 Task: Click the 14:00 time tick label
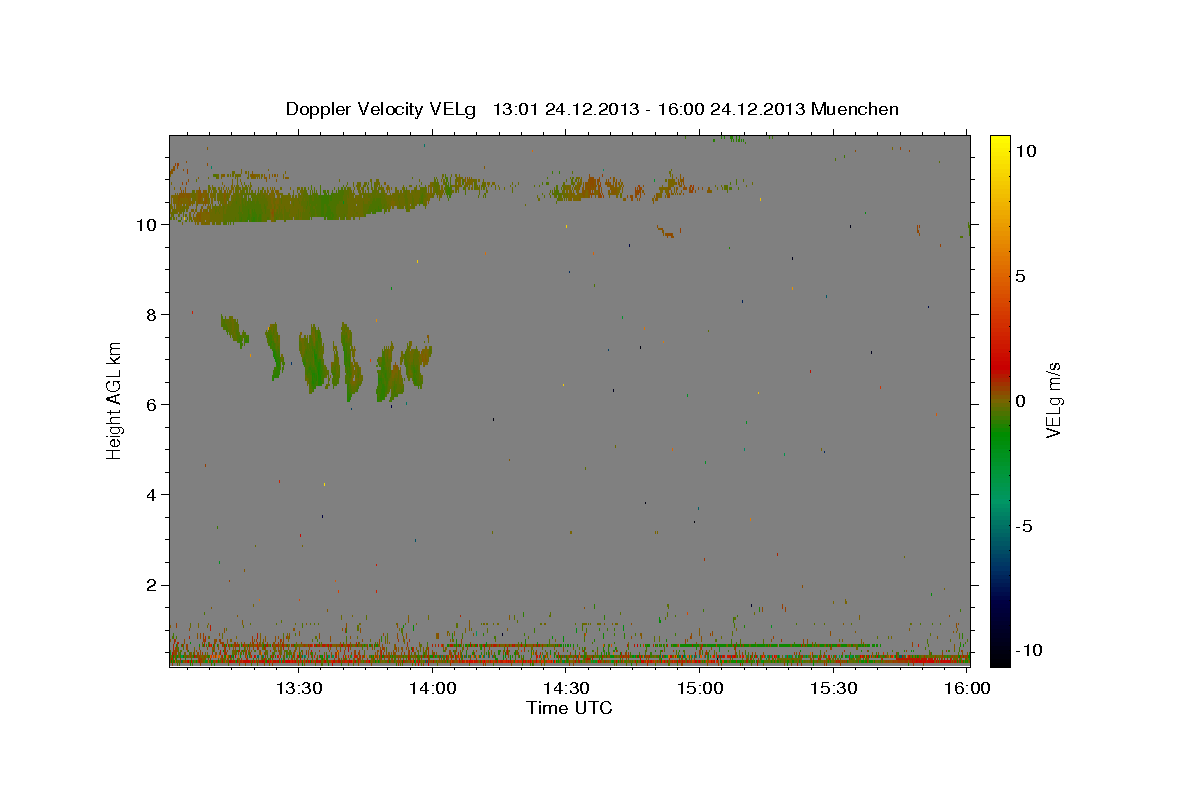(433, 688)
